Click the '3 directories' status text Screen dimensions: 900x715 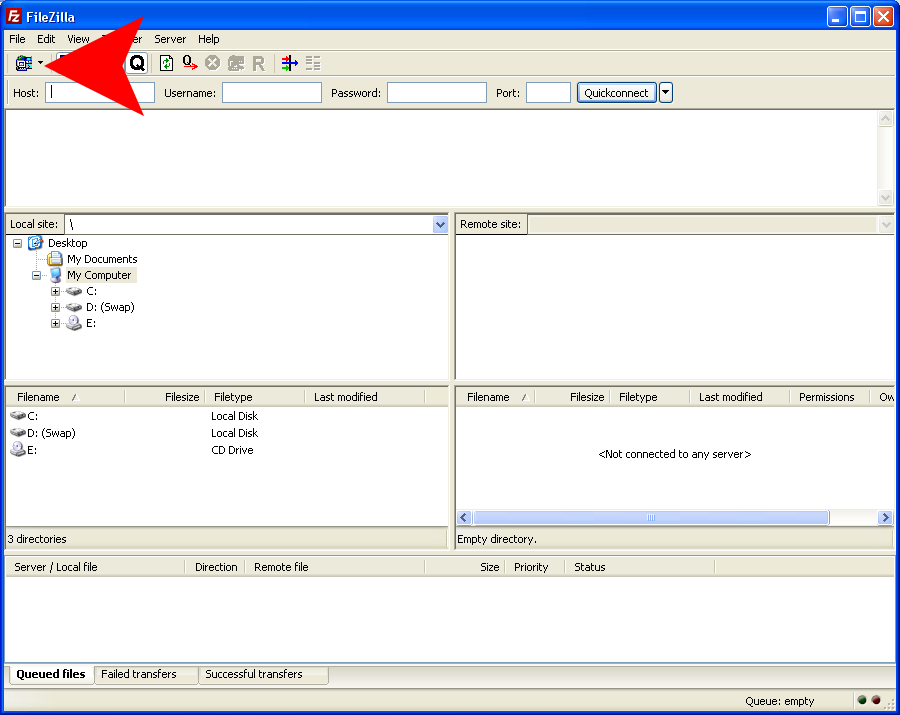[37, 539]
